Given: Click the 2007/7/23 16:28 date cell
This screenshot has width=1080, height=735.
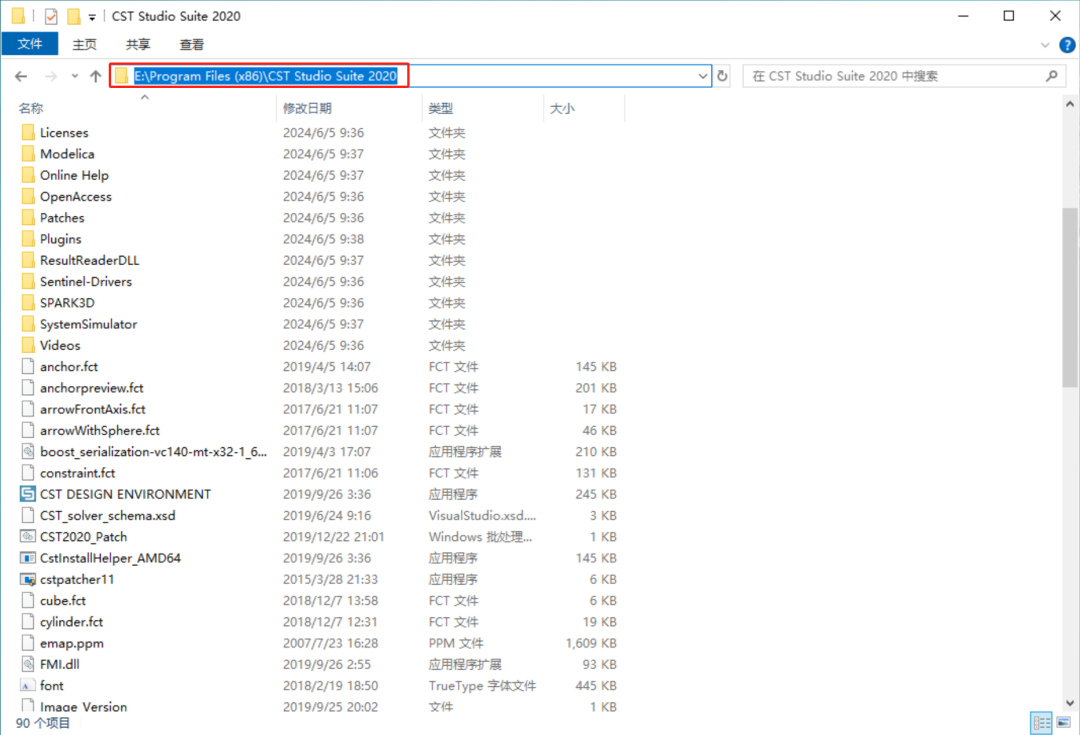Looking at the screenshot, I should (330, 643).
